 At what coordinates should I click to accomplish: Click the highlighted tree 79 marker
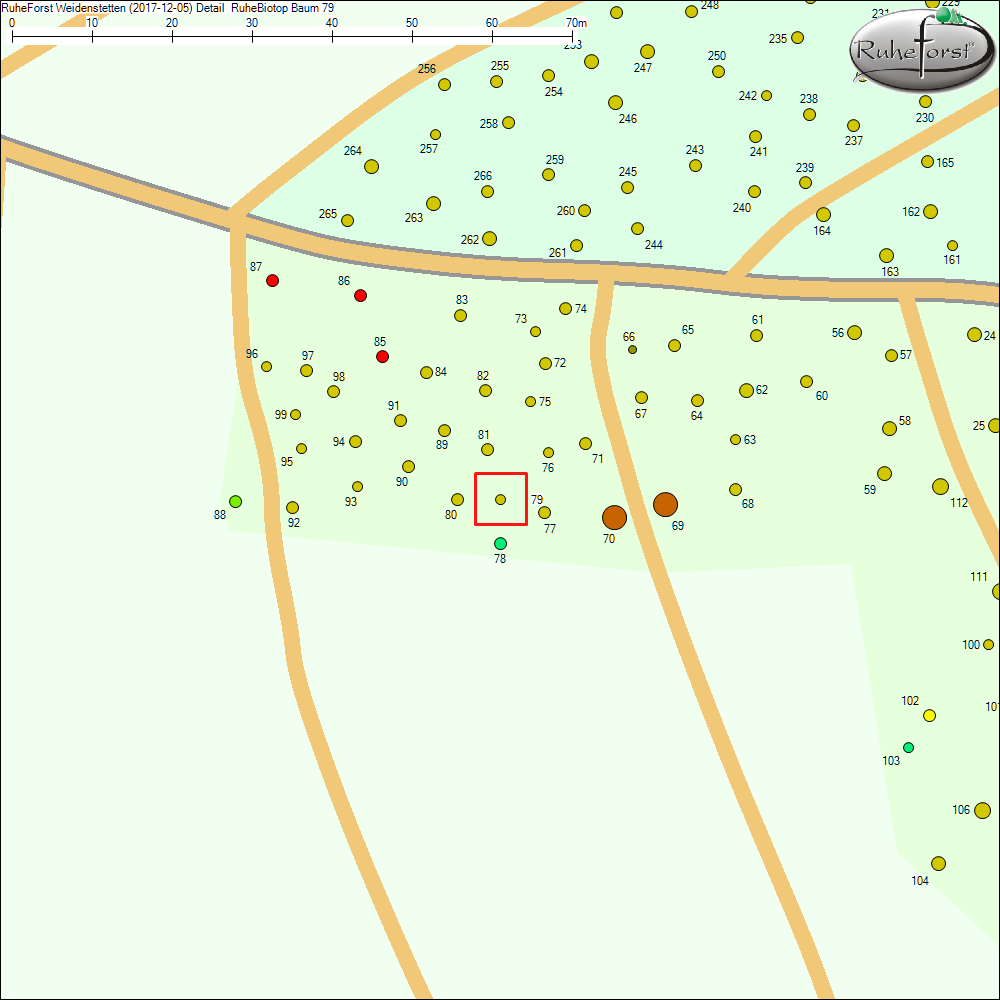pos(501,499)
